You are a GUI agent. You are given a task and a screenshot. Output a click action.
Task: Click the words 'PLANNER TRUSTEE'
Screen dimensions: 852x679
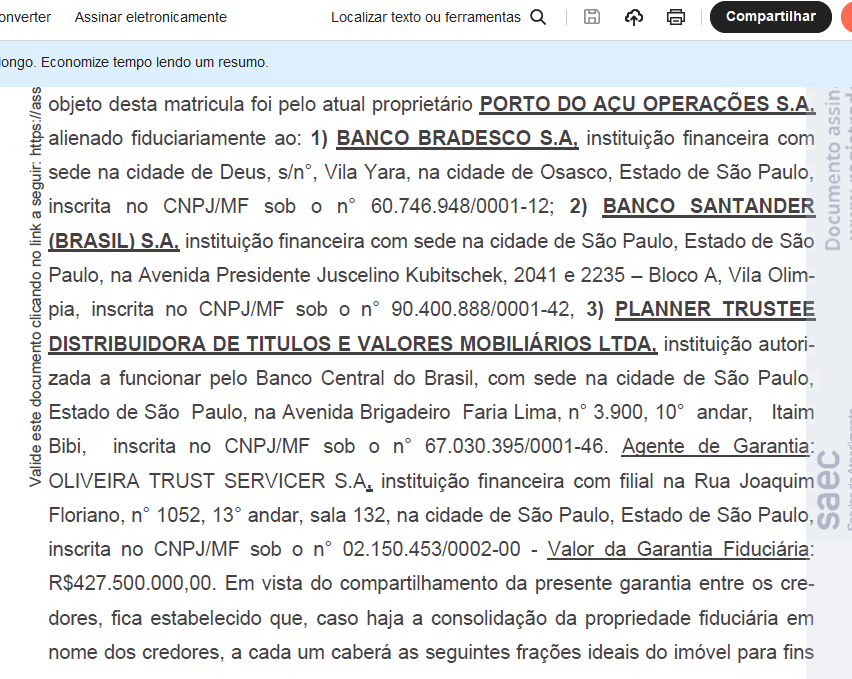tap(715, 309)
